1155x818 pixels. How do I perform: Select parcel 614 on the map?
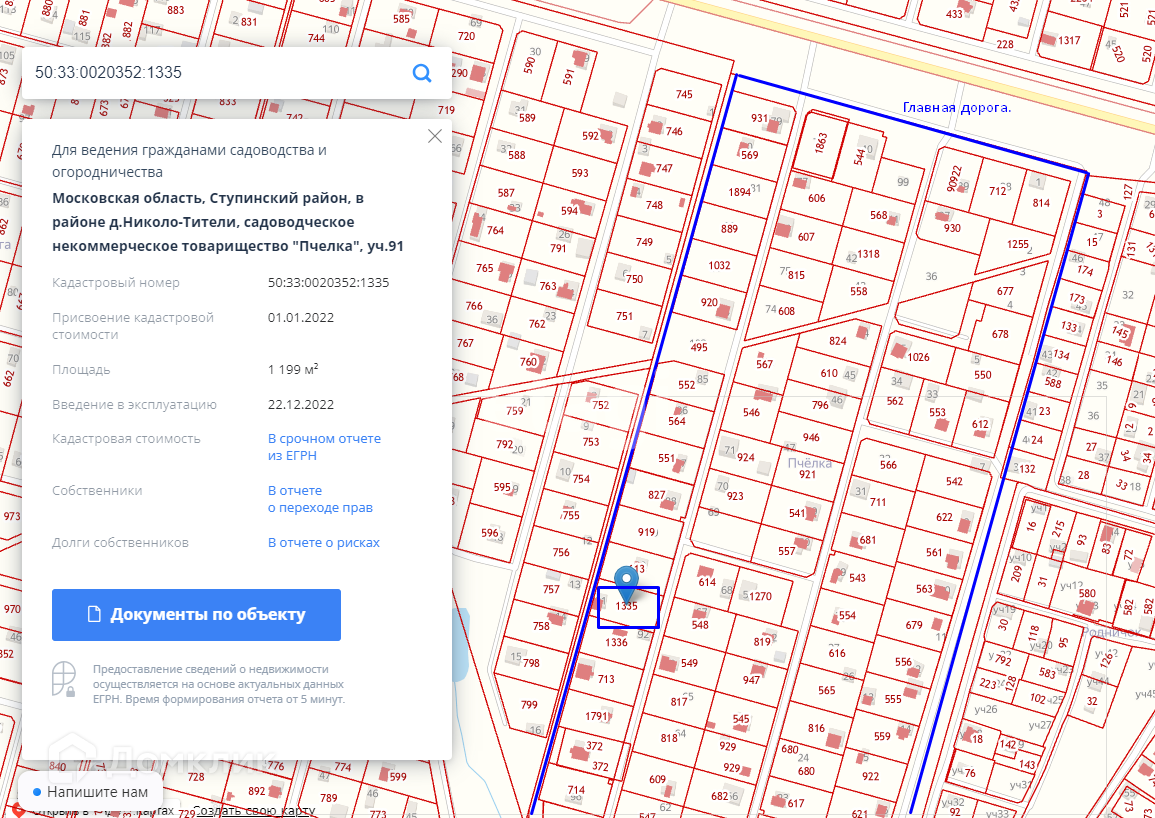(x=707, y=582)
